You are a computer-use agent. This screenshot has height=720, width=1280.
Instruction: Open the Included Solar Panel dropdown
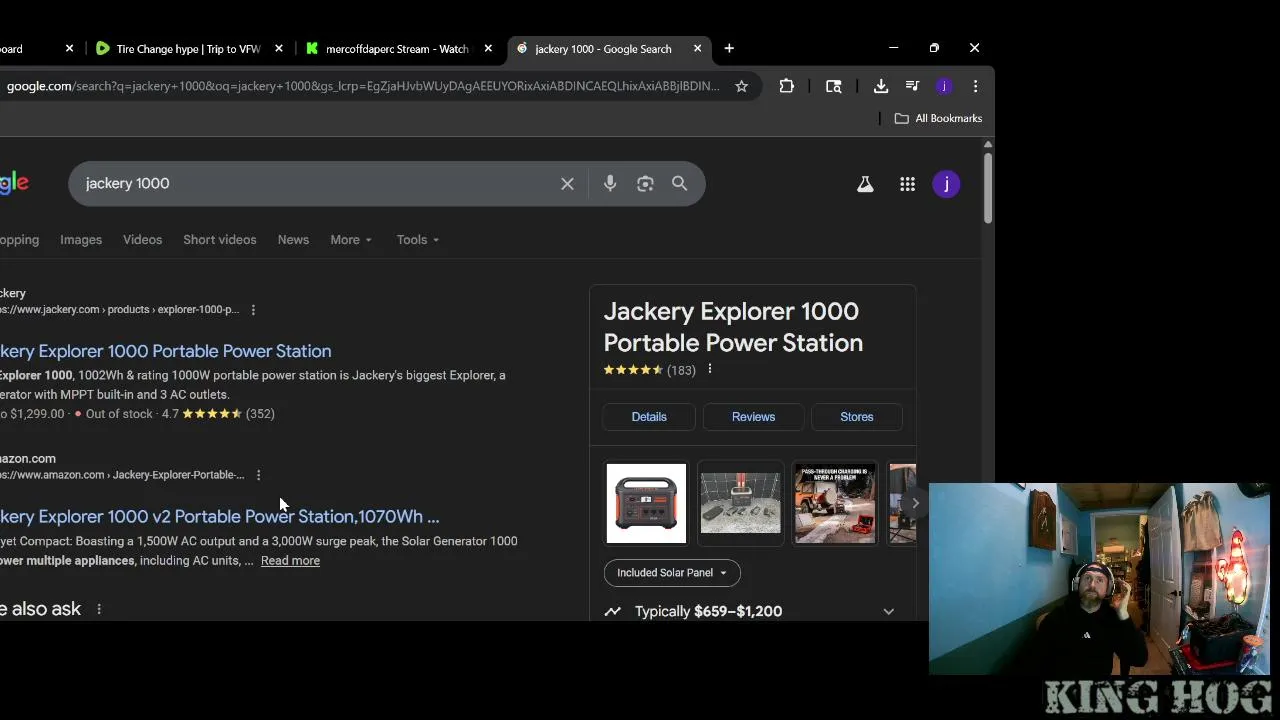coord(672,573)
